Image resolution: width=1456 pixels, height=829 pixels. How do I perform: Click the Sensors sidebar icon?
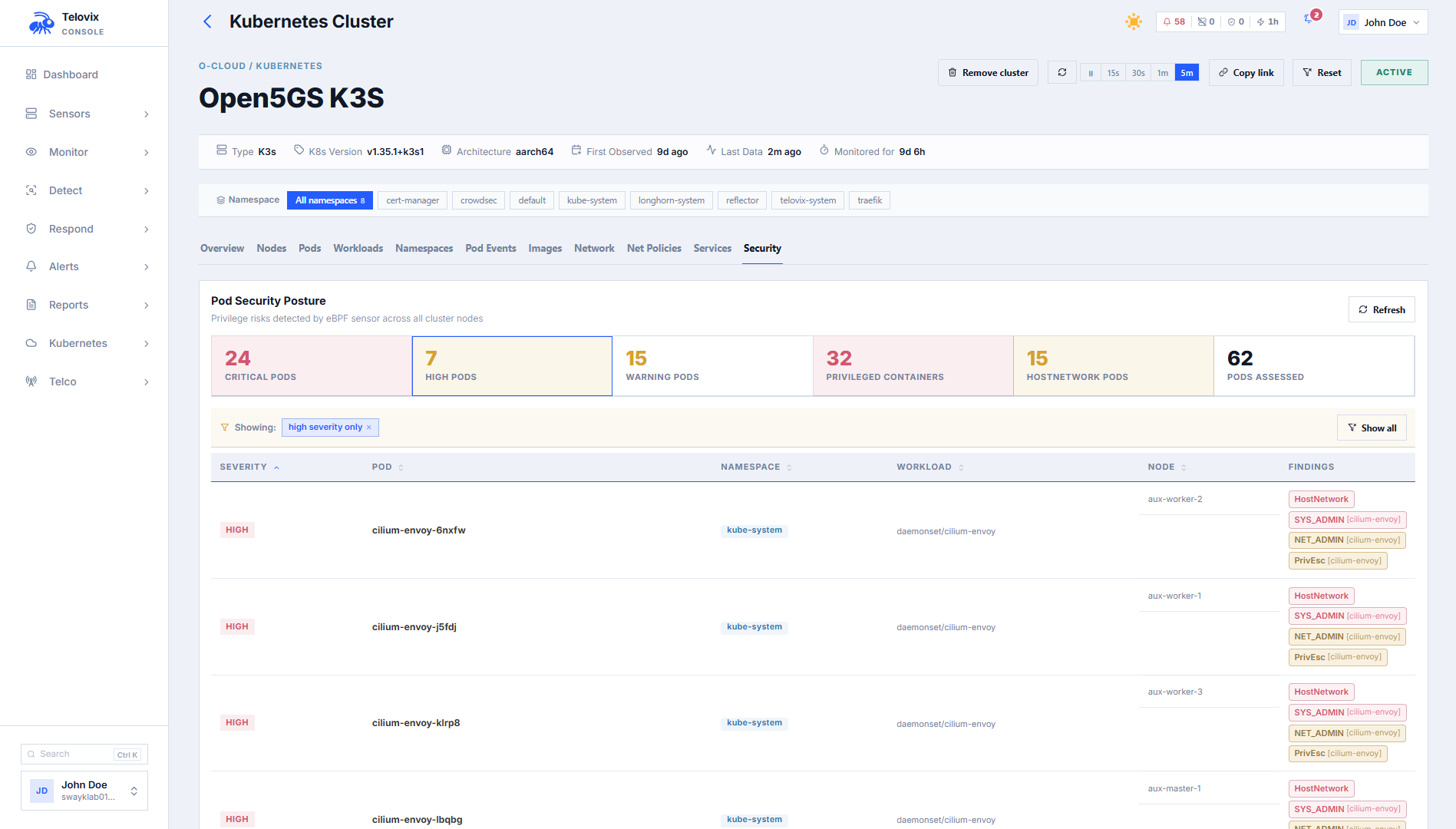[x=31, y=114]
